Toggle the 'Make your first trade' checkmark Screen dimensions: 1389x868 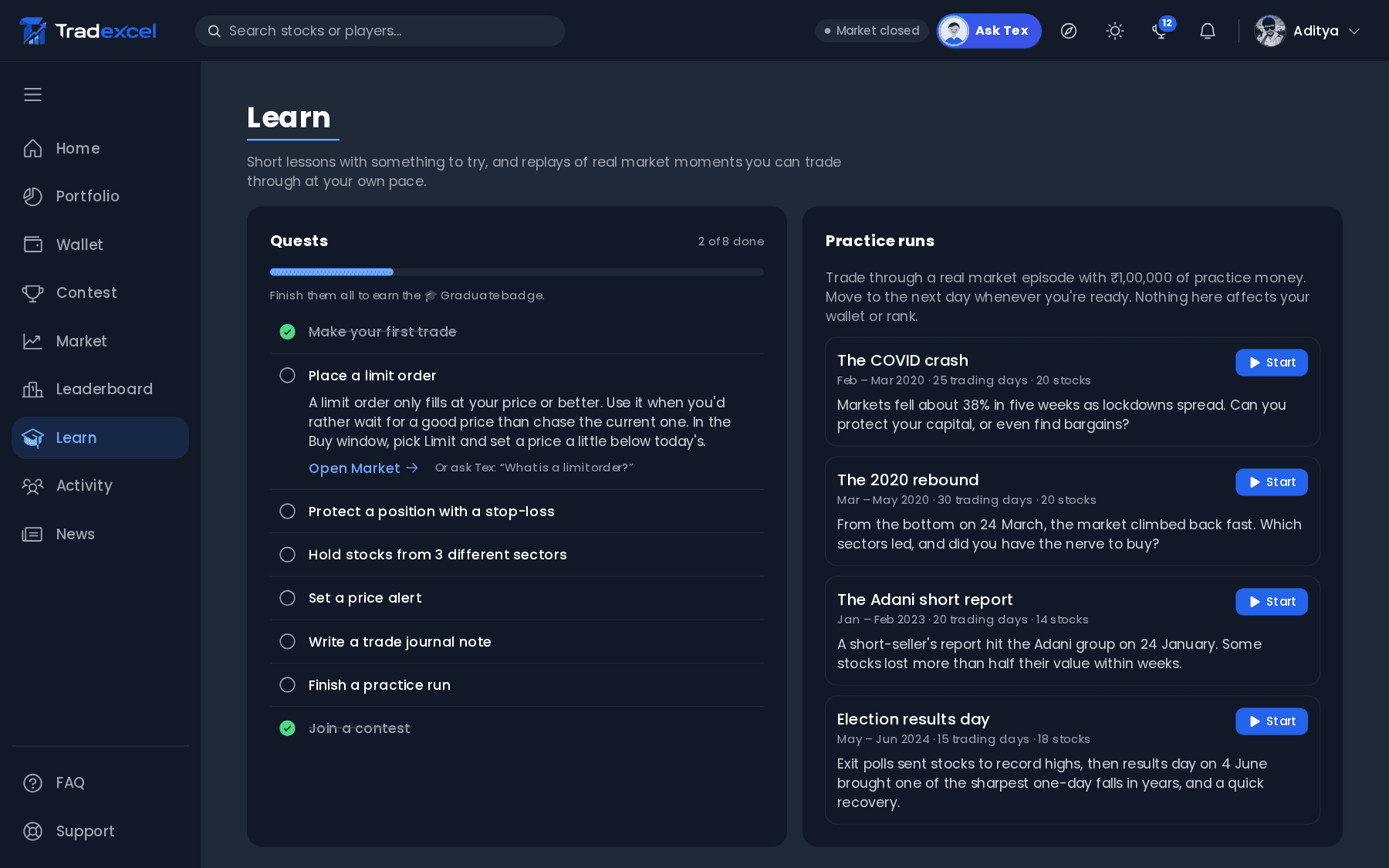coord(287,332)
